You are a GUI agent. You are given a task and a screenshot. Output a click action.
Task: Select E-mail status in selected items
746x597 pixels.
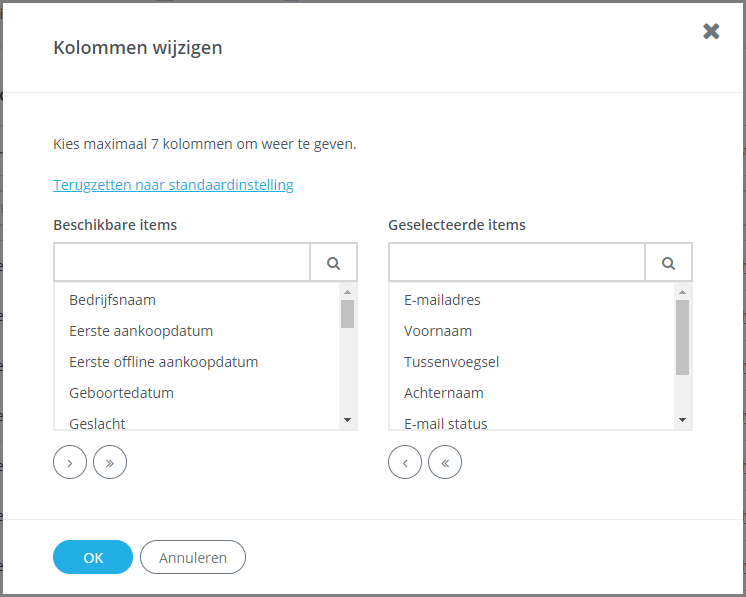pos(532,421)
